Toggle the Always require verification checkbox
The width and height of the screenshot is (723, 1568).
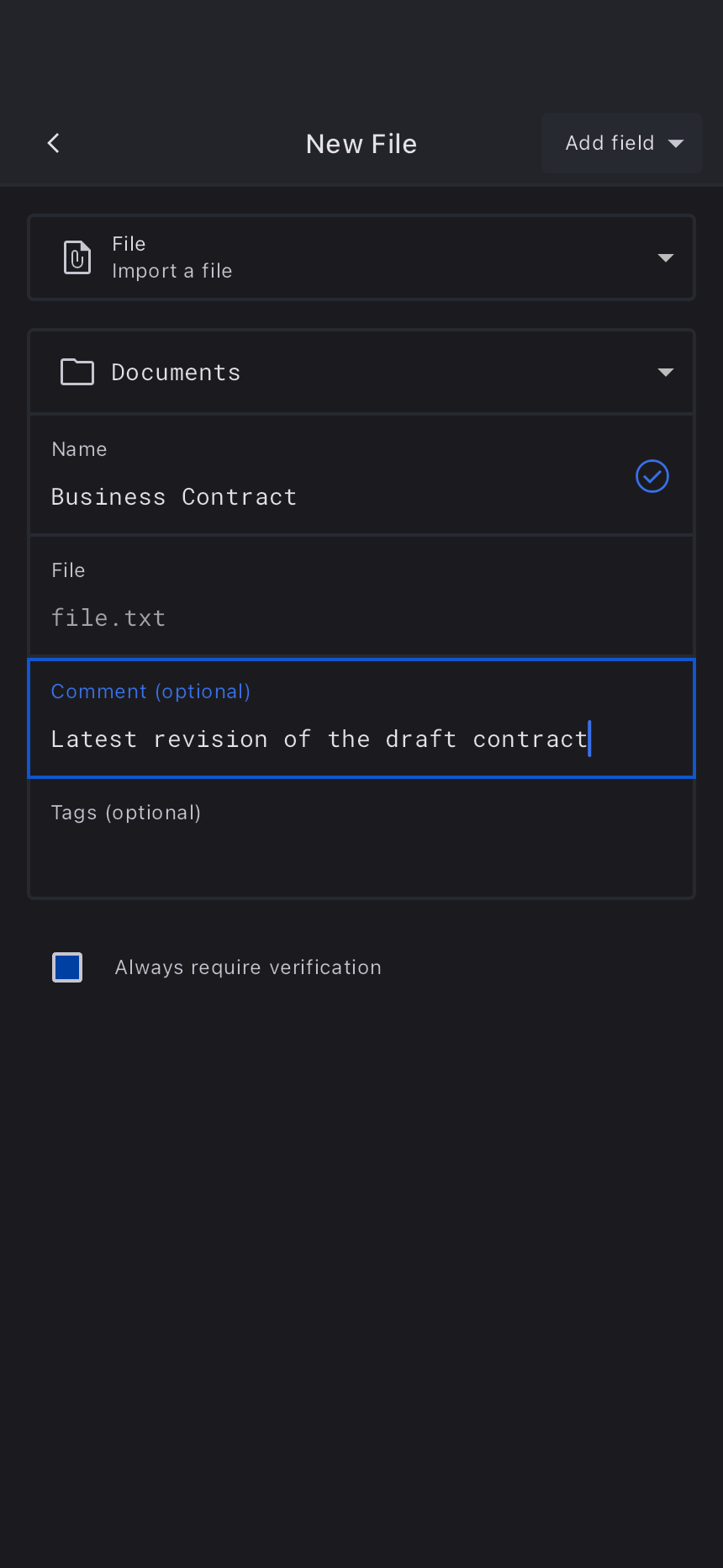pyautogui.click(x=67, y=967)
